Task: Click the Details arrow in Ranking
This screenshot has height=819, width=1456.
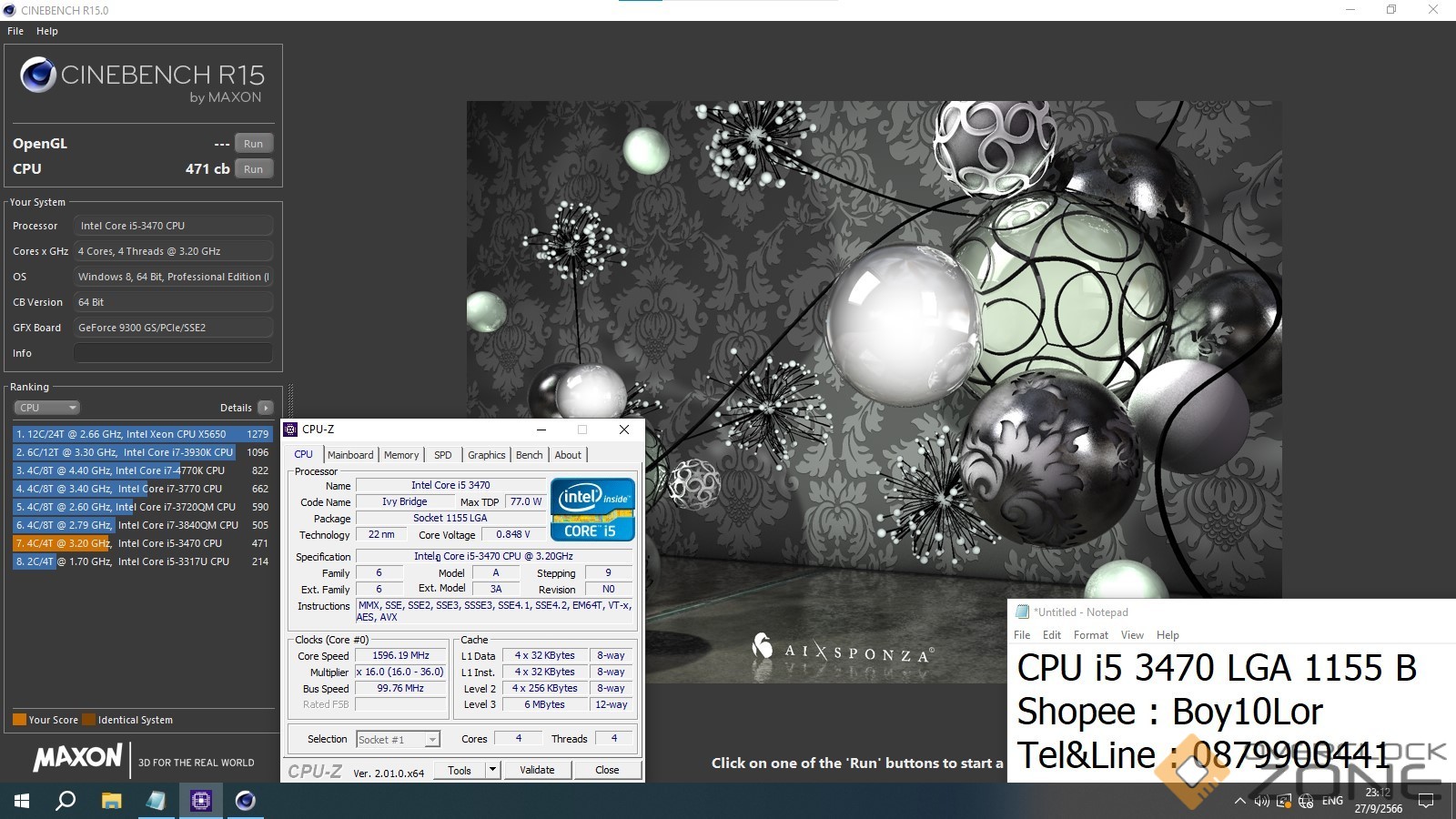Action: [265, 408]
